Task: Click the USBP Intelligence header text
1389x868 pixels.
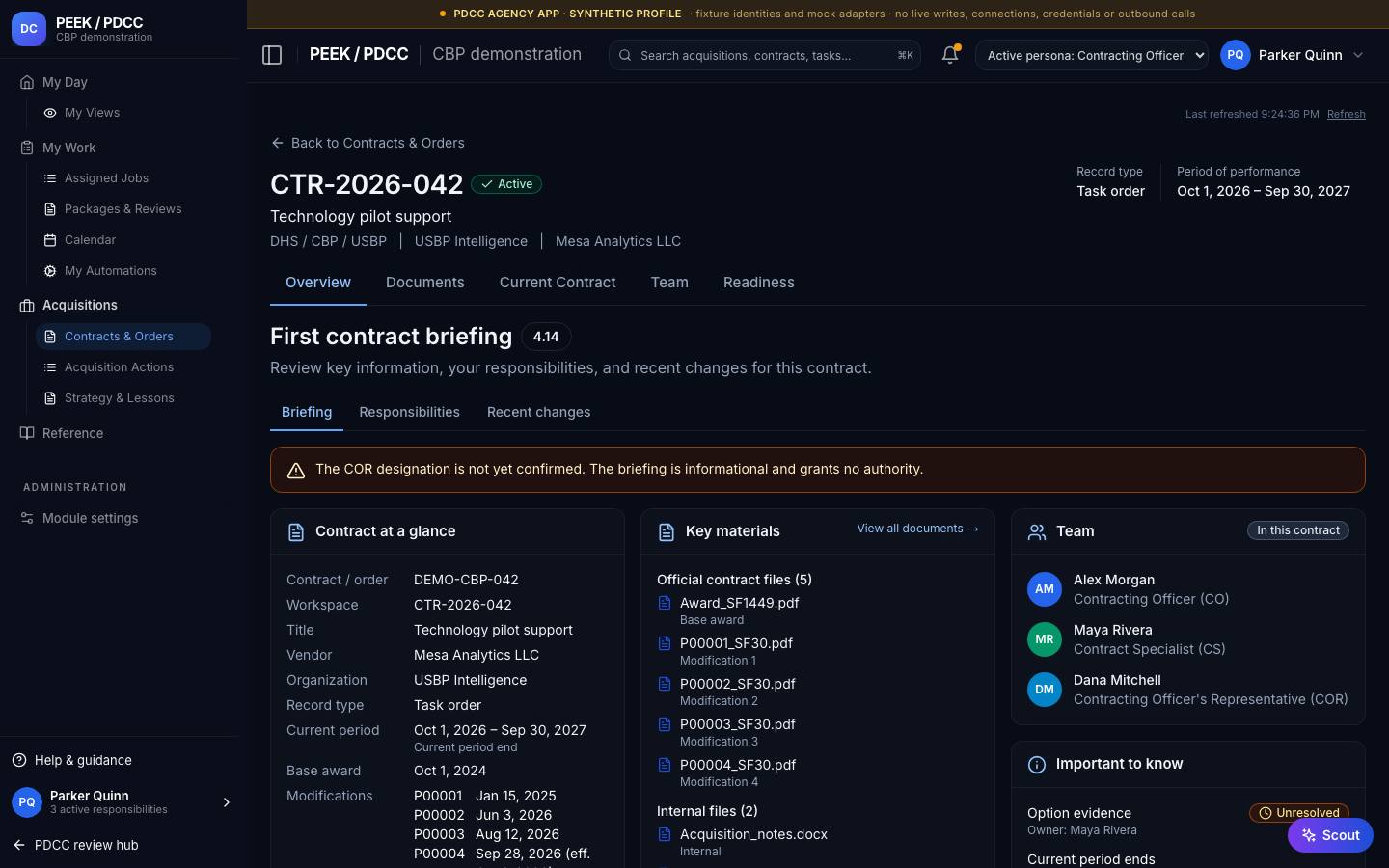Action: (x=471, y=241)
